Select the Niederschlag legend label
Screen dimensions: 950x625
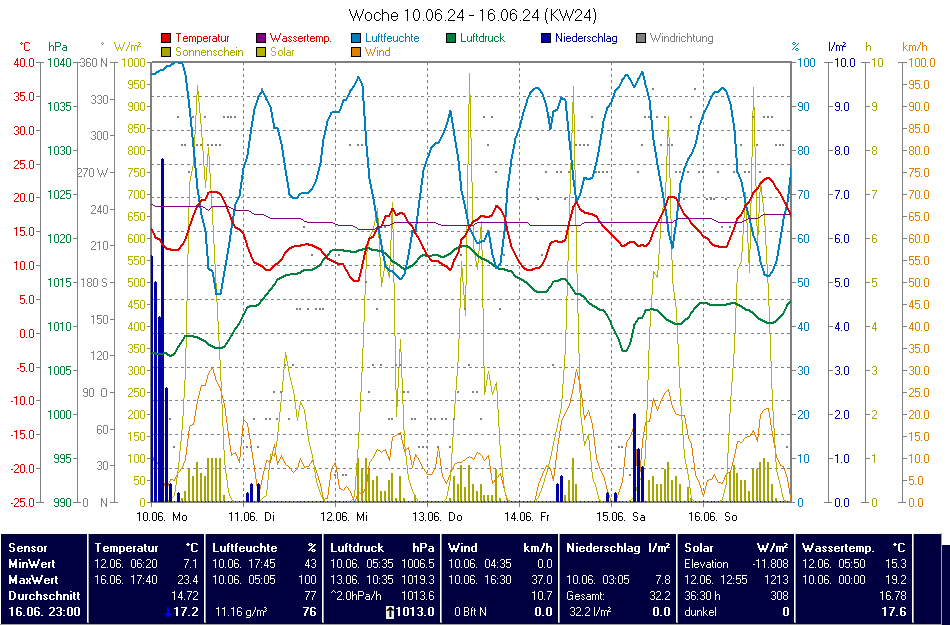click(x=586, y=38)
